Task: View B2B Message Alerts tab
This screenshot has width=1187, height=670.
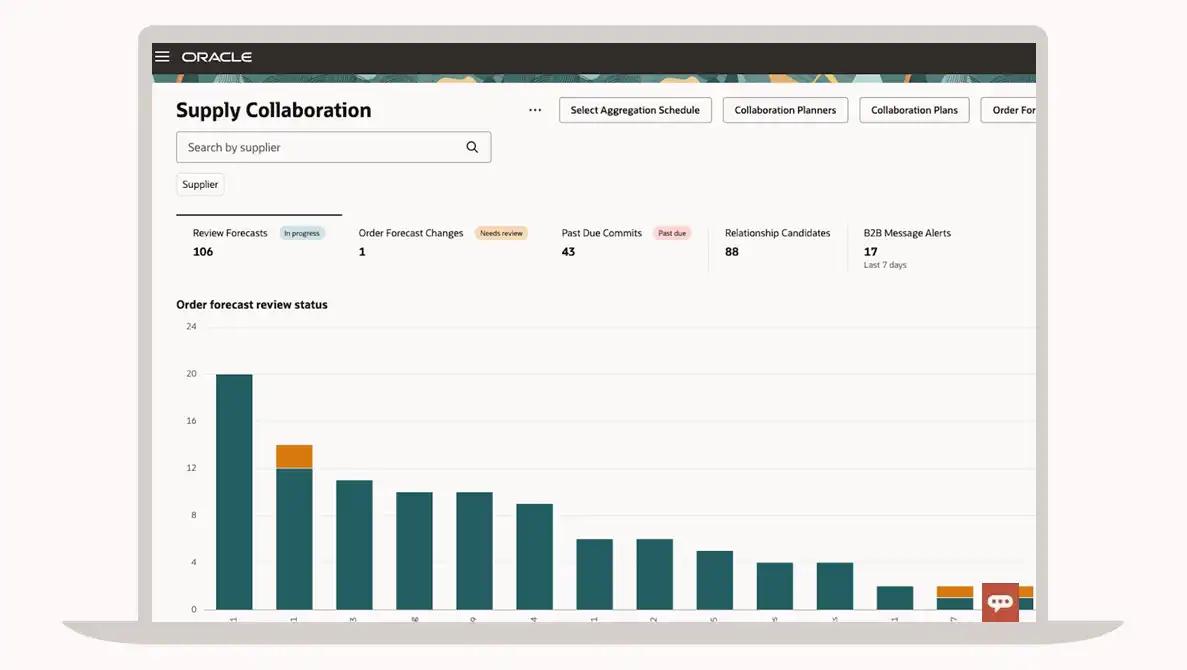Action: point(907,233)
